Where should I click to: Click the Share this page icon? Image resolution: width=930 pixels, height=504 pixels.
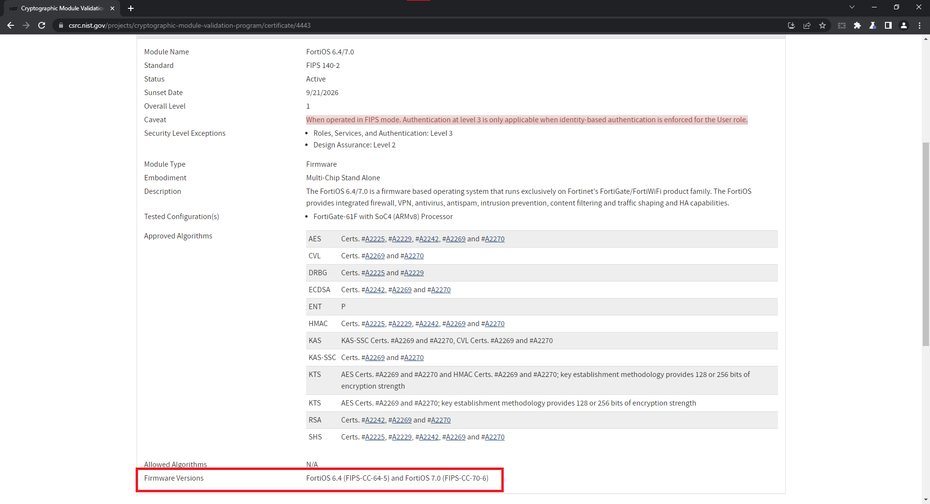click(x=807, y=25)
